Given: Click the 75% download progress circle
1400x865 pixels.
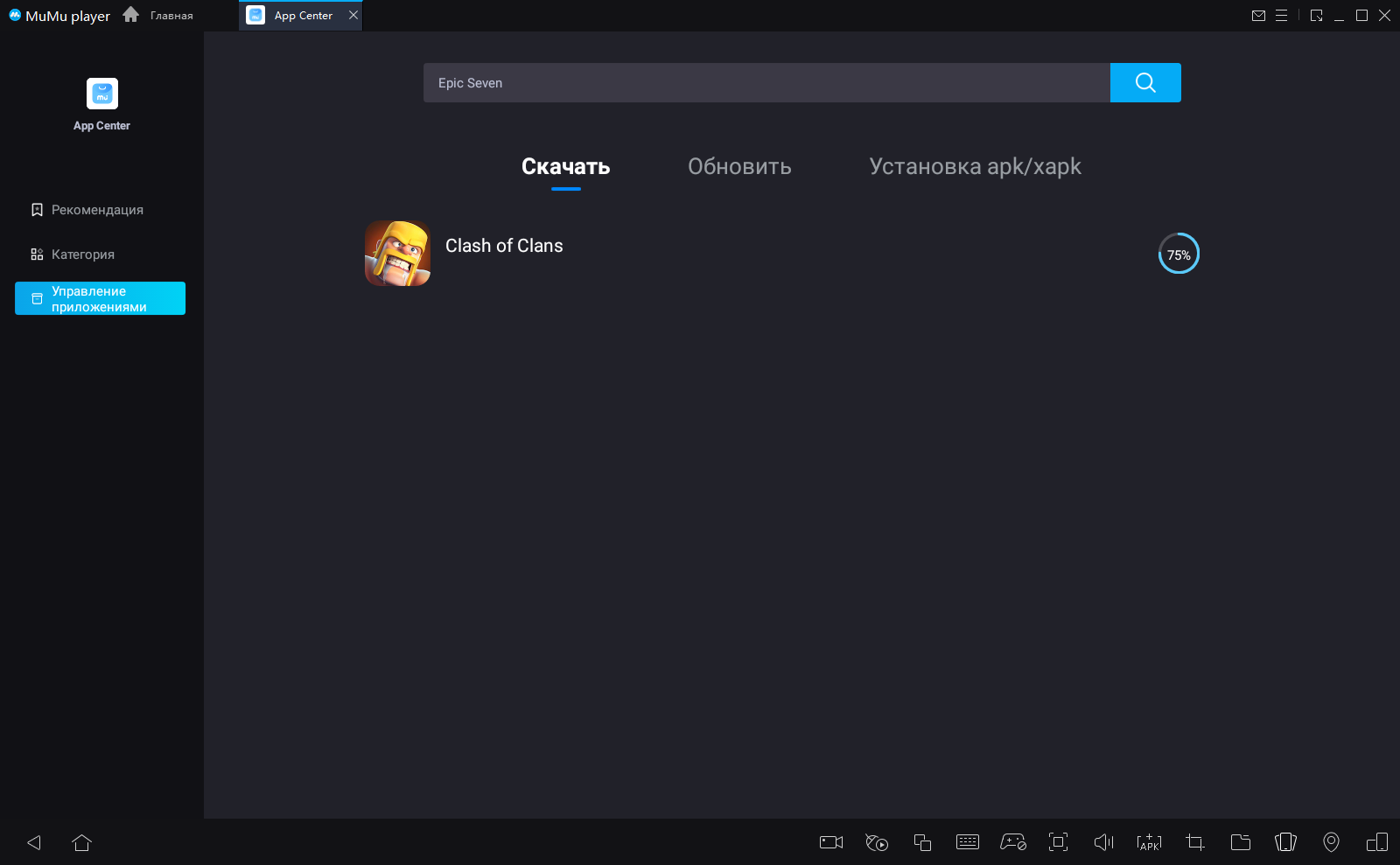Looking at the screenshot, I should tap(1179, 254).
